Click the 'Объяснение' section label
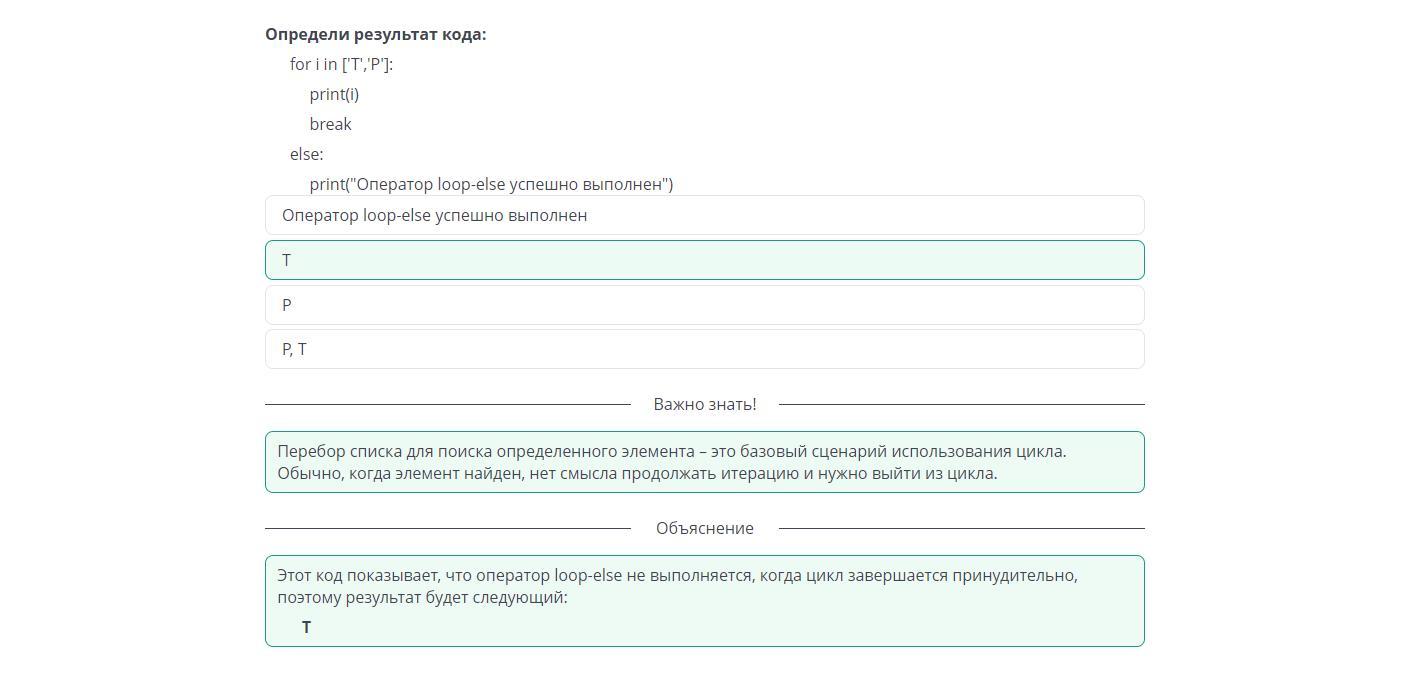 [704, 528]
